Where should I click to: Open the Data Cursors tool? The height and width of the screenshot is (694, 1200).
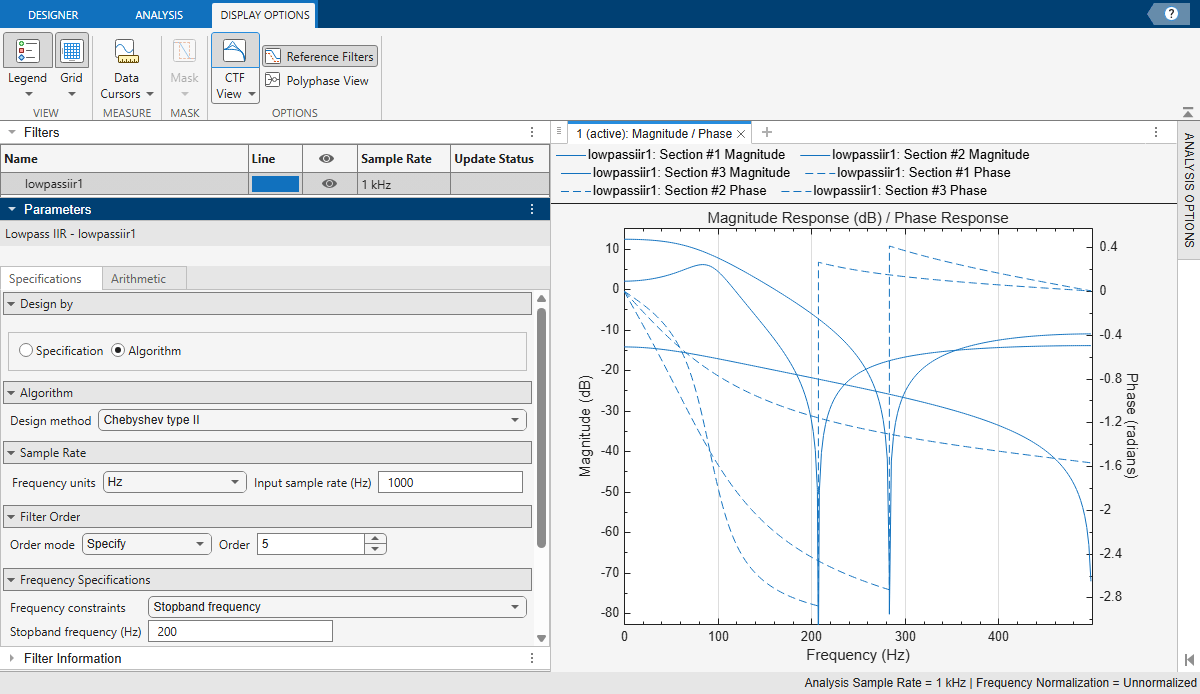click(x=126, y=52)
